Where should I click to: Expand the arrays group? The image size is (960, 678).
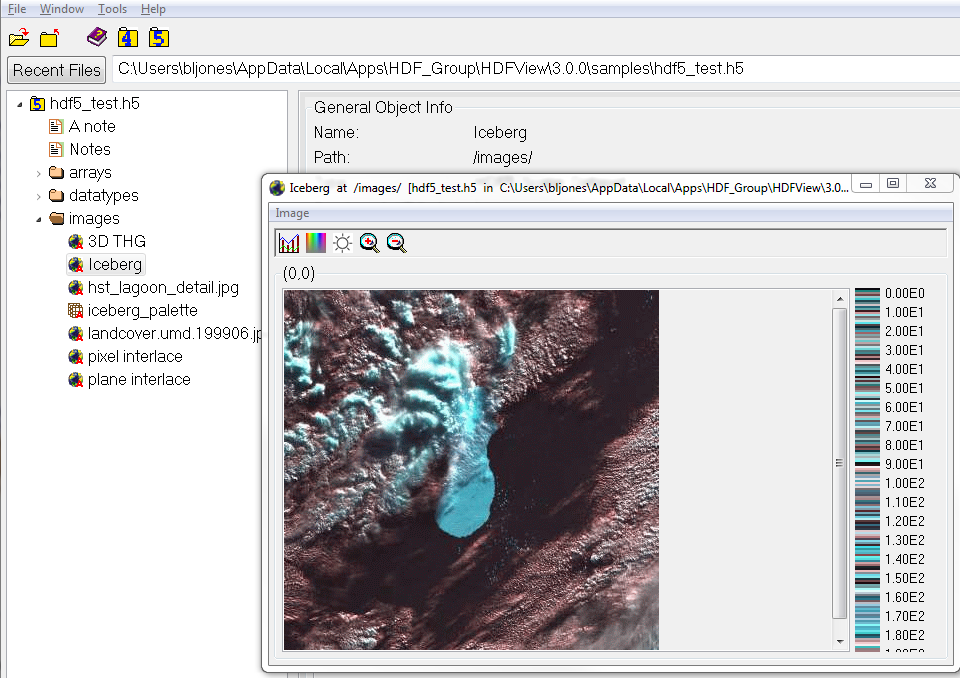(x=39, y=173)
